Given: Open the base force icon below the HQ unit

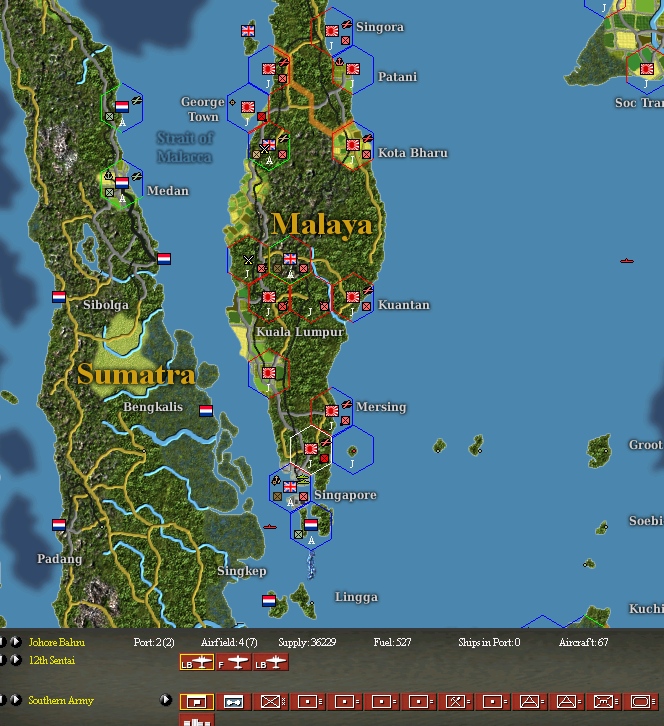Looking at the screenshot, I should pyautogui.click(x=197, y=720).
